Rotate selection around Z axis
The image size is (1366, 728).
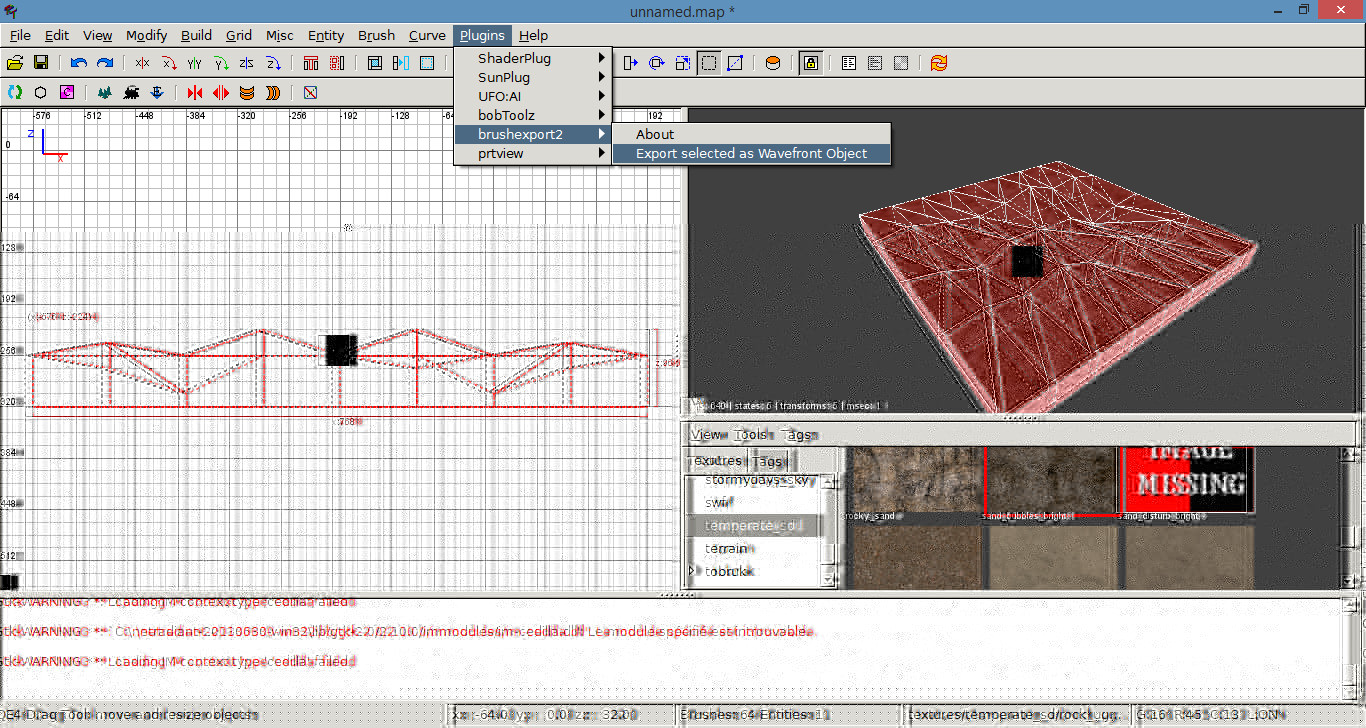pyautogui.click(x=273, y=63)
